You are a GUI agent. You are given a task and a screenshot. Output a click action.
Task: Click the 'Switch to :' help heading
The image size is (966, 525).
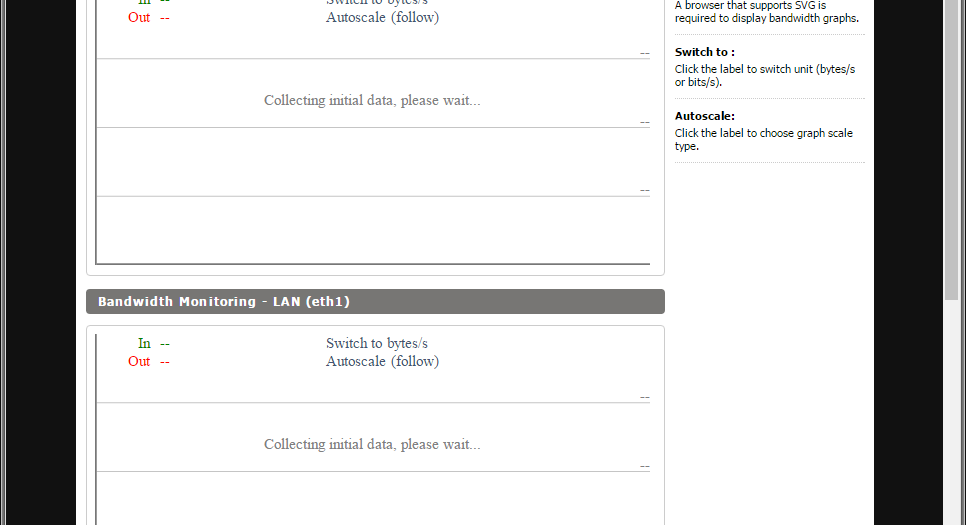705,52
